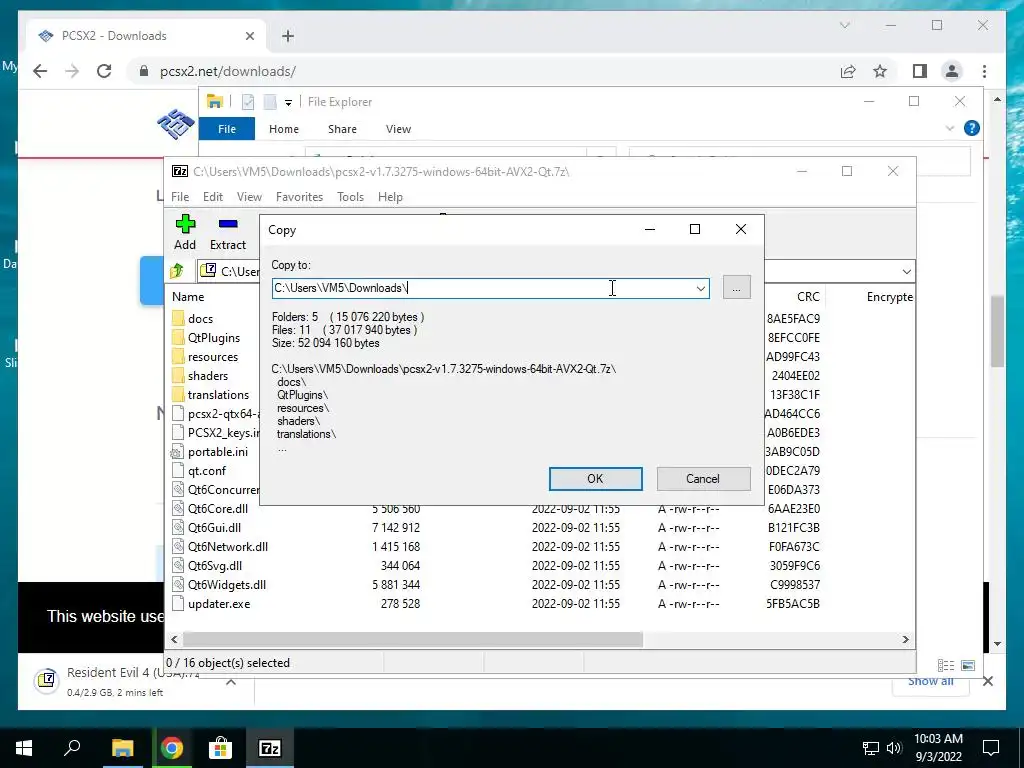Click File Explorer help question mark icon

(x=972, y=128)
